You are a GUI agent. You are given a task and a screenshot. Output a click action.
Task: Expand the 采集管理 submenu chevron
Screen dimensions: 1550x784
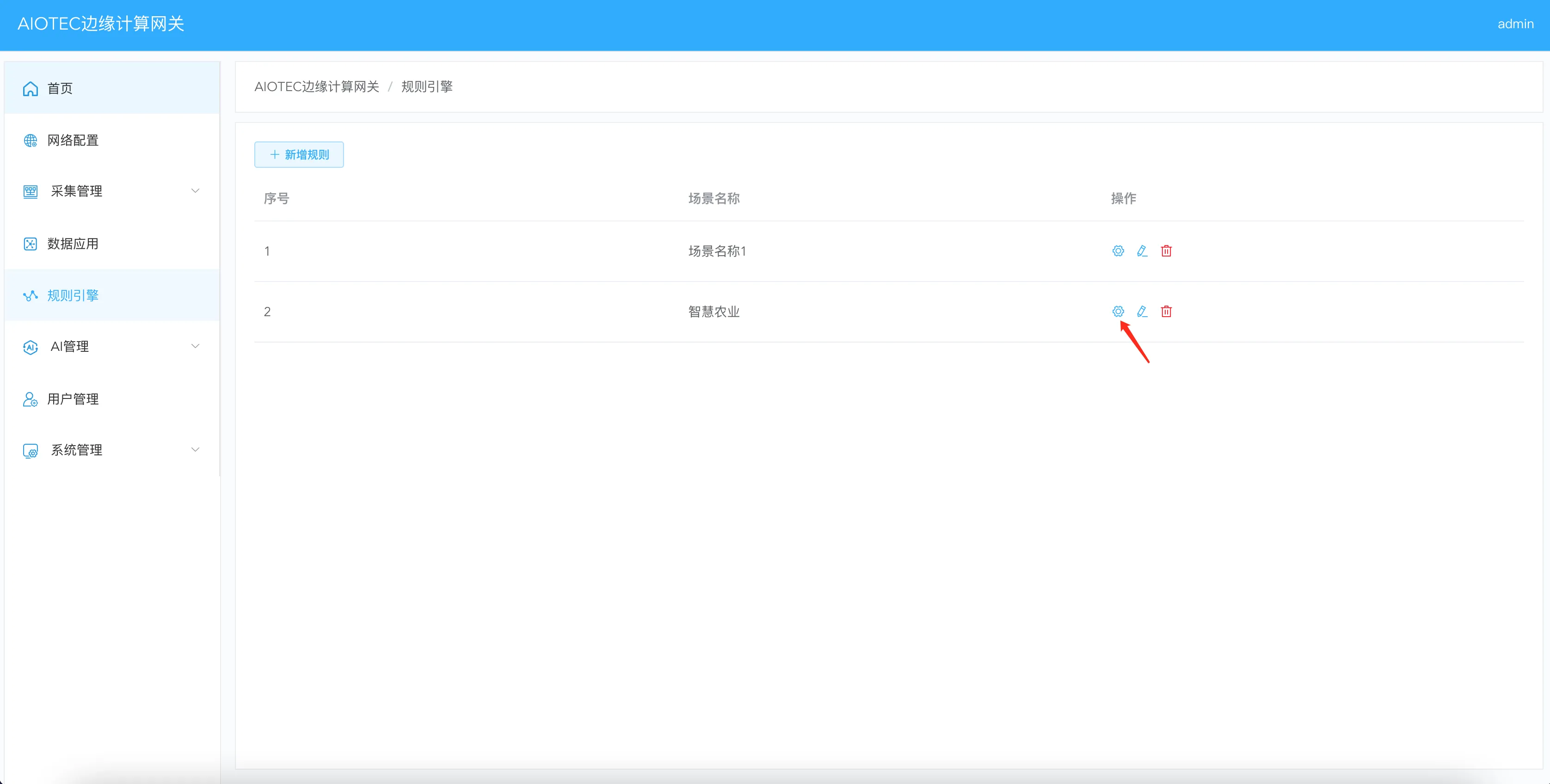(195, 191)
